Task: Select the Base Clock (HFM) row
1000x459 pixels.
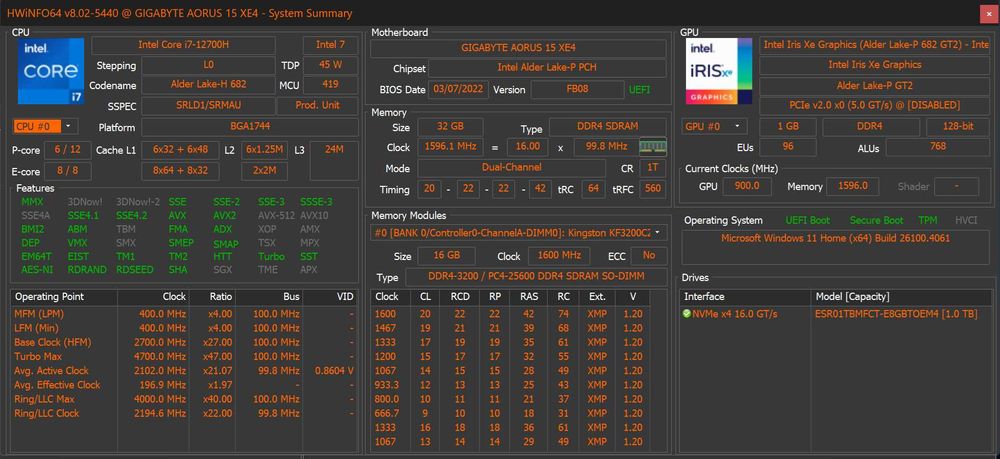Action: pyautogui.click(x=184, y=342)
